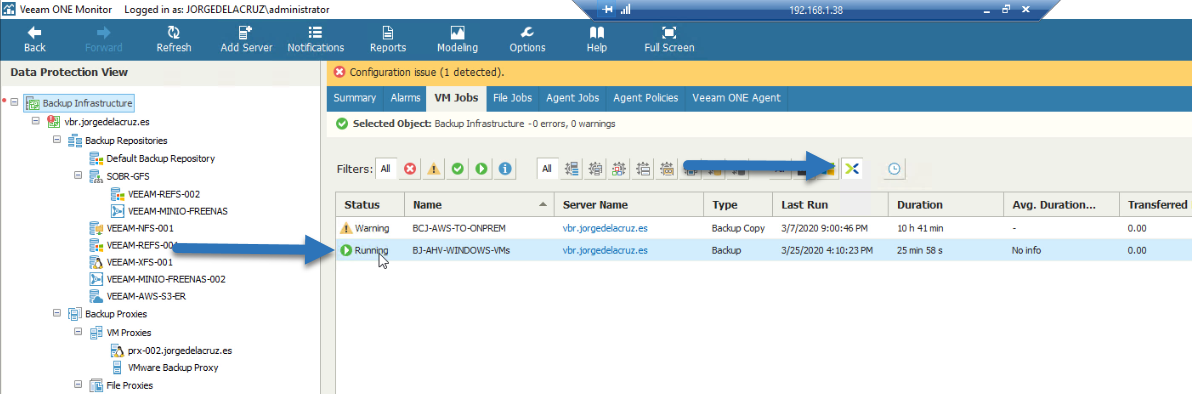Open the Reports toolbar item
This screenshot has width=1192, height=394.
tap(388, 40)
